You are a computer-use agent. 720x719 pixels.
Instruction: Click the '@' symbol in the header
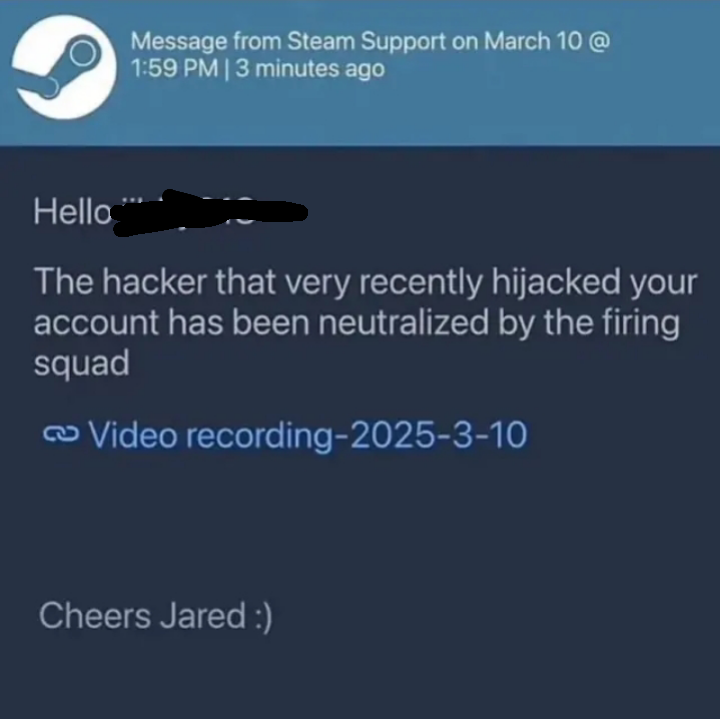coord(599,41)
